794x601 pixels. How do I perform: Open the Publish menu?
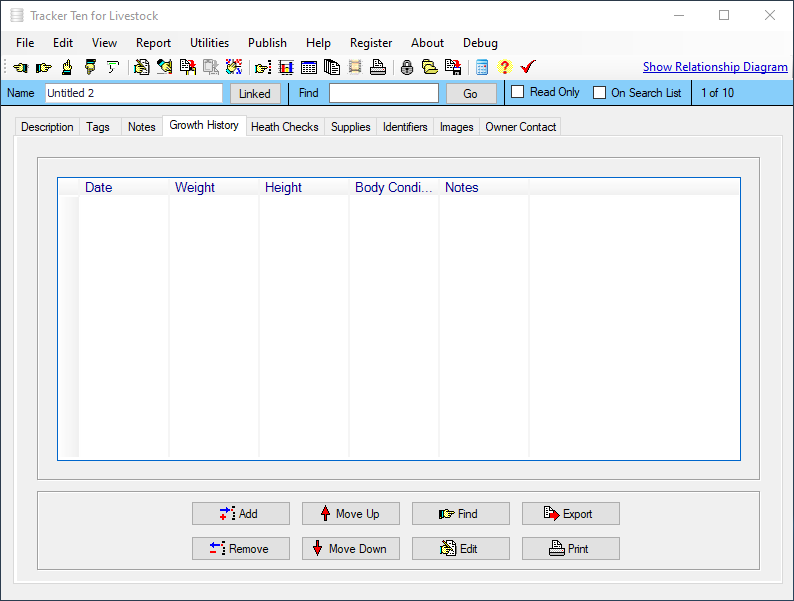(x=267, y=43)
